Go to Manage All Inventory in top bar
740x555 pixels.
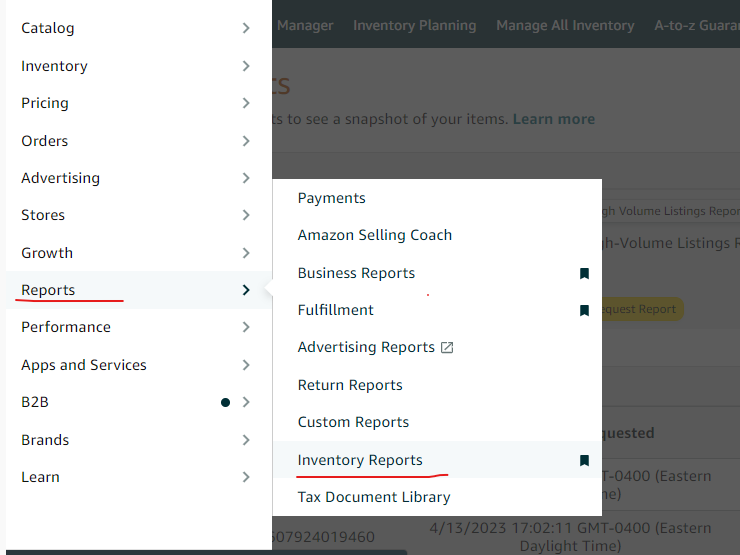click(x=565, y=25)
